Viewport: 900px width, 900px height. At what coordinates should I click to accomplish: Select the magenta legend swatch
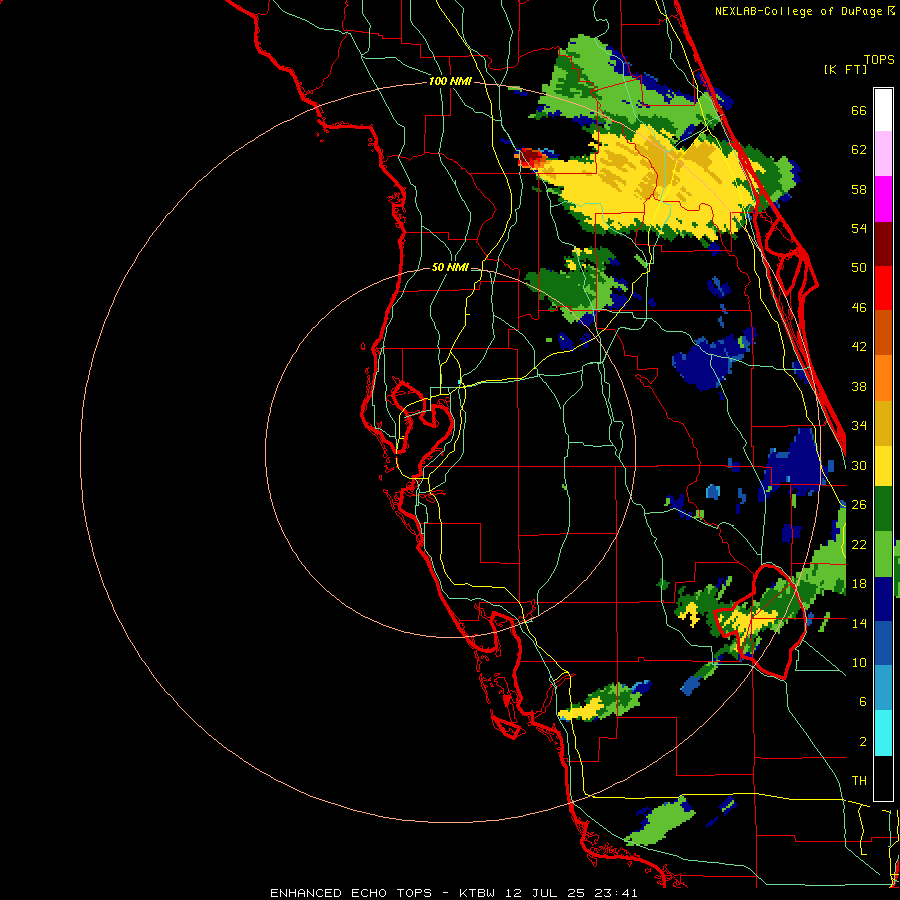(883, 199)
